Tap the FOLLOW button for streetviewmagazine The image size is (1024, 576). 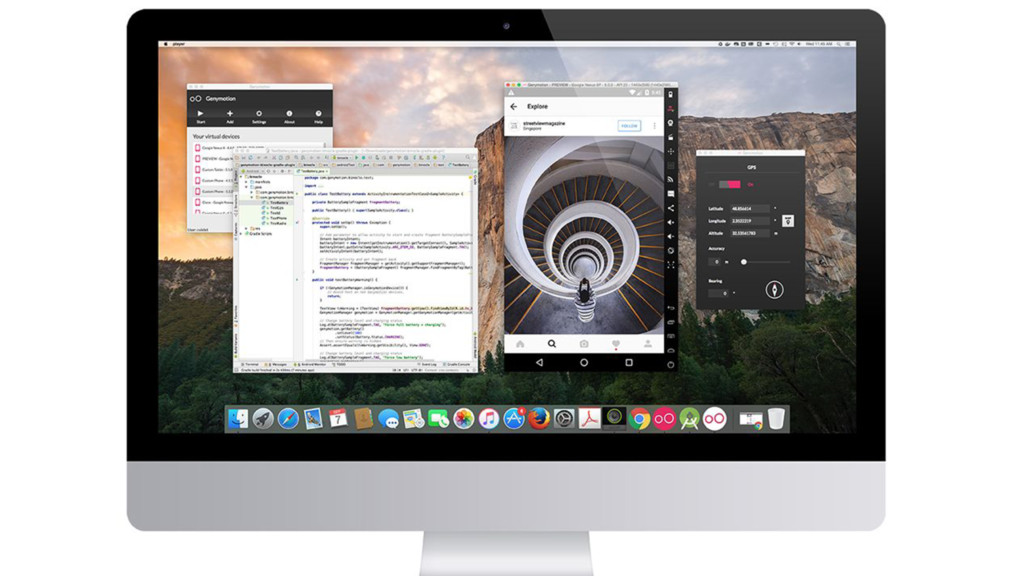tap(630, 125)
